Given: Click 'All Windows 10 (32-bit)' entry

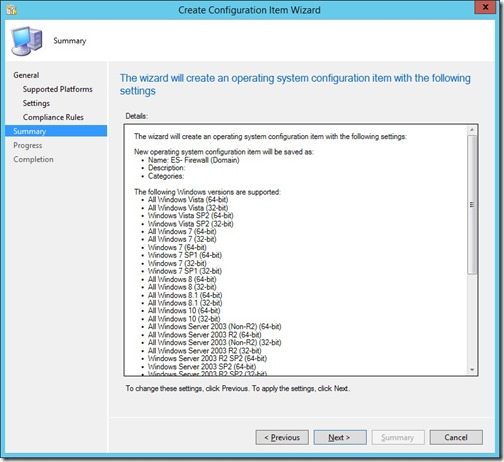Looking at the screenshot, I should point(184,319).
